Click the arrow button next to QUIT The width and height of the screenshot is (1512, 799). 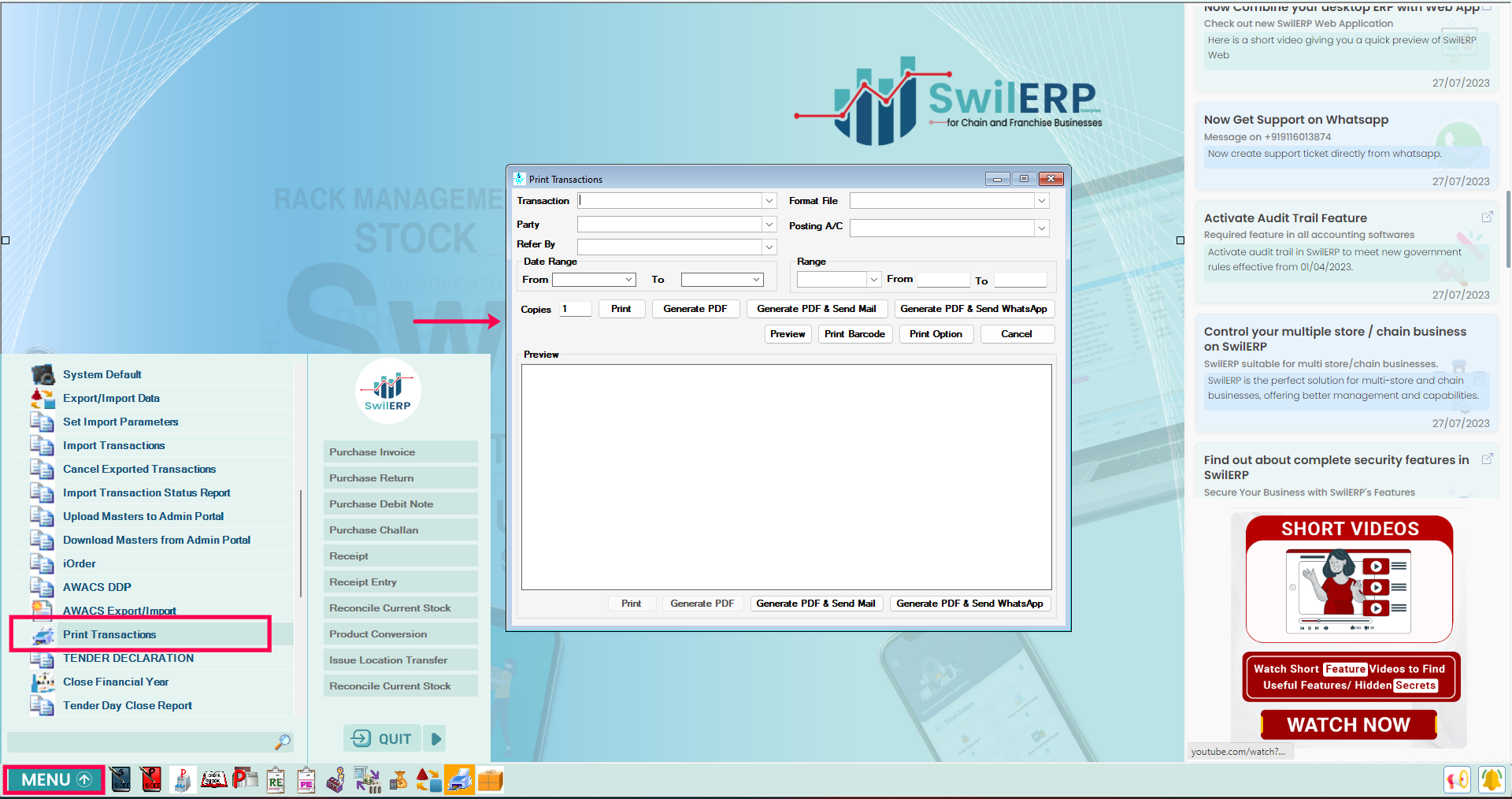435,738
